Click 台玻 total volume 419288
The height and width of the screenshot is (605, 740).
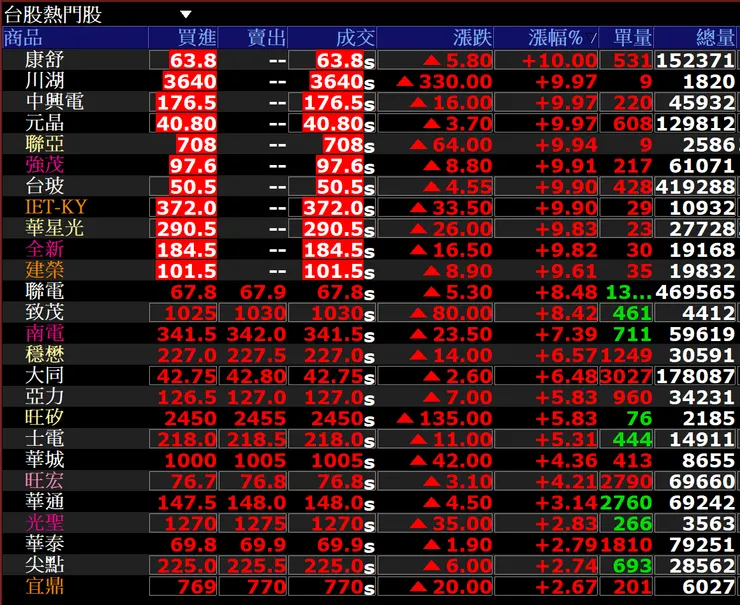point(695,187)
